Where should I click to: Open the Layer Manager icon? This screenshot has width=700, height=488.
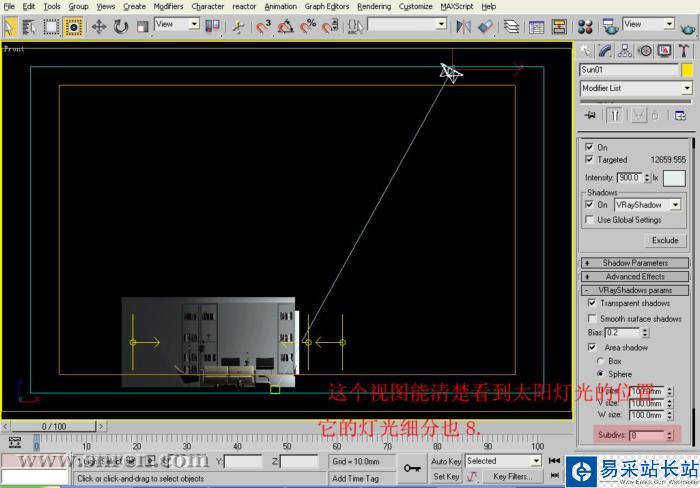click(512, 27)
